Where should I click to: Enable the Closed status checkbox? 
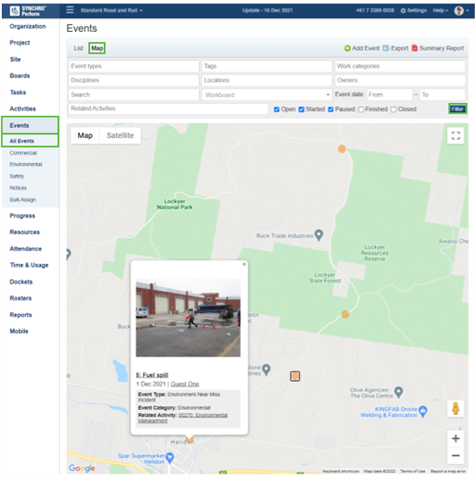(394, 109)
